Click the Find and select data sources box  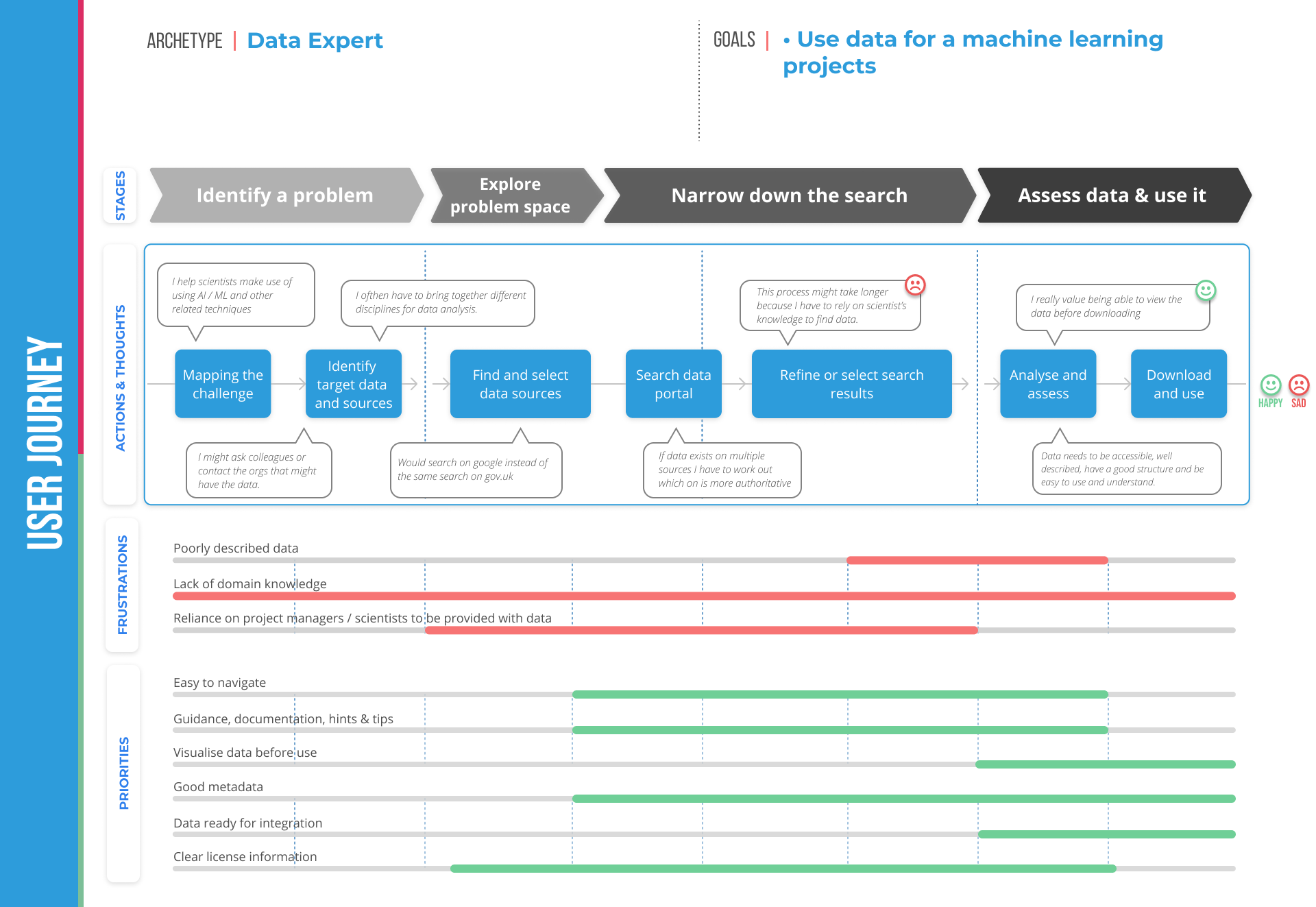click(520, 384)
